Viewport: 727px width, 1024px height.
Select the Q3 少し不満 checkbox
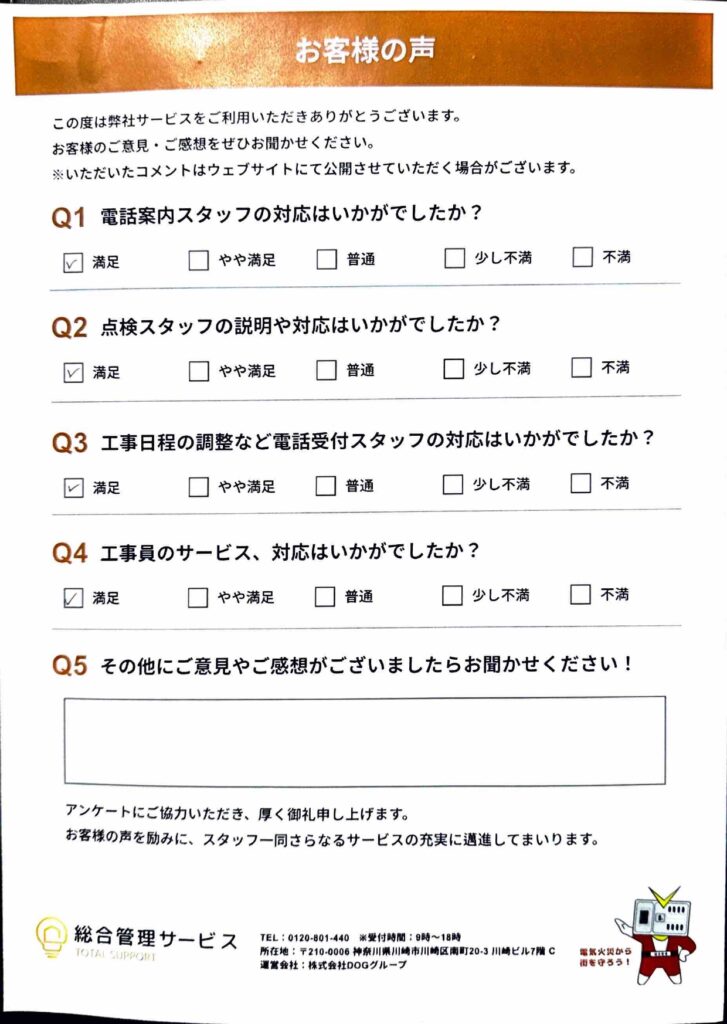453,485
